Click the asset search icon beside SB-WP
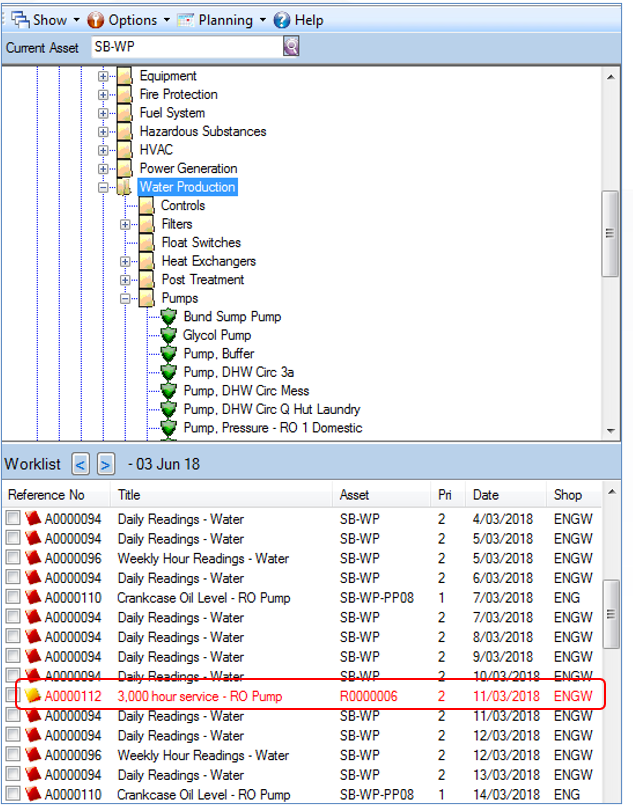Screen dimensions: 633x808 pyautogui.click(x=291, y=46)
